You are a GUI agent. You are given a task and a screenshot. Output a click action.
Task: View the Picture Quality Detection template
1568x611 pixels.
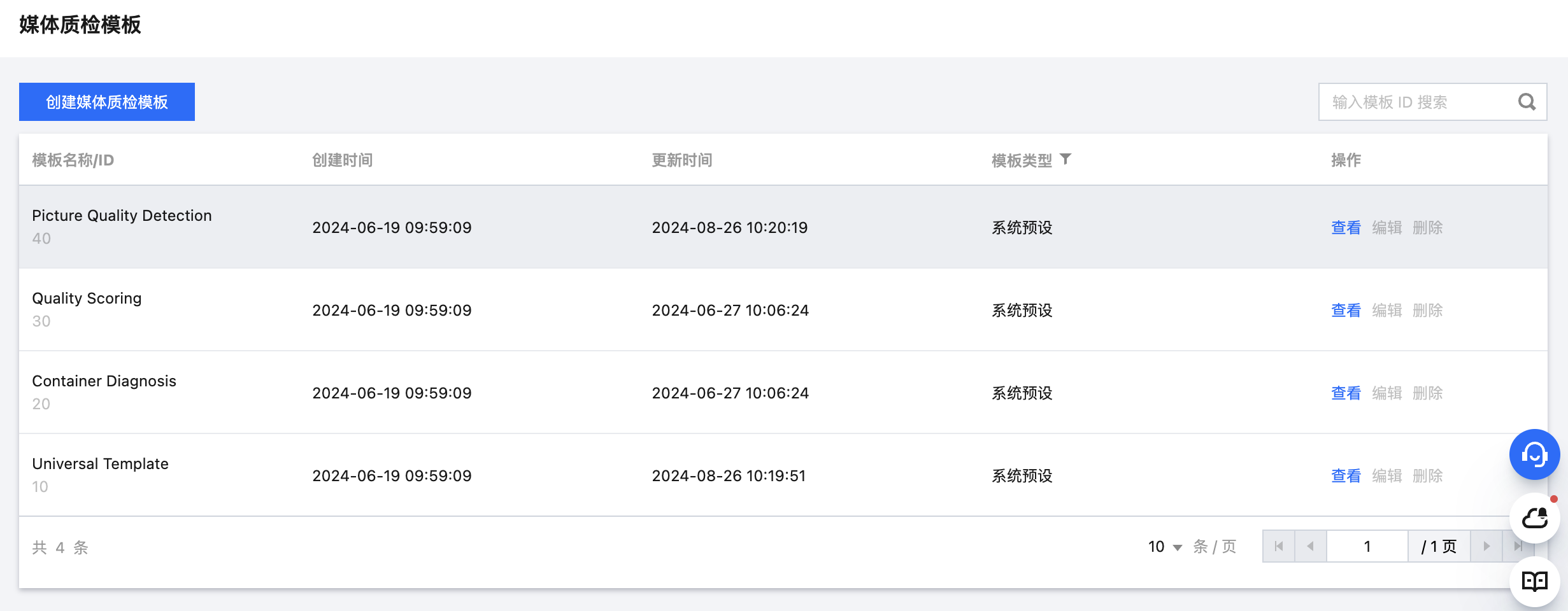click(x=1346, y=228)
